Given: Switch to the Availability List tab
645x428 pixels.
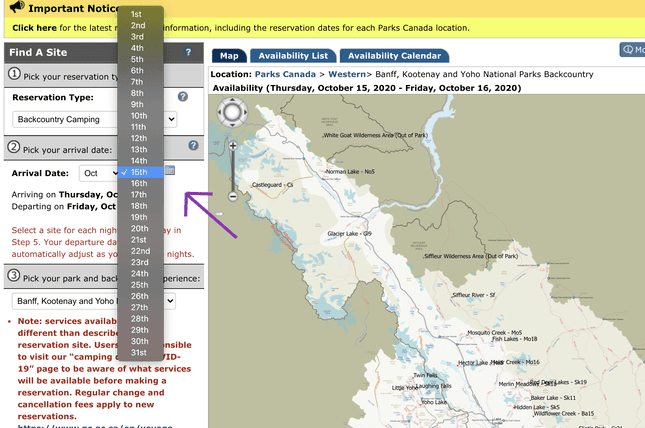Looking at the screenshot, I should 293,56.
